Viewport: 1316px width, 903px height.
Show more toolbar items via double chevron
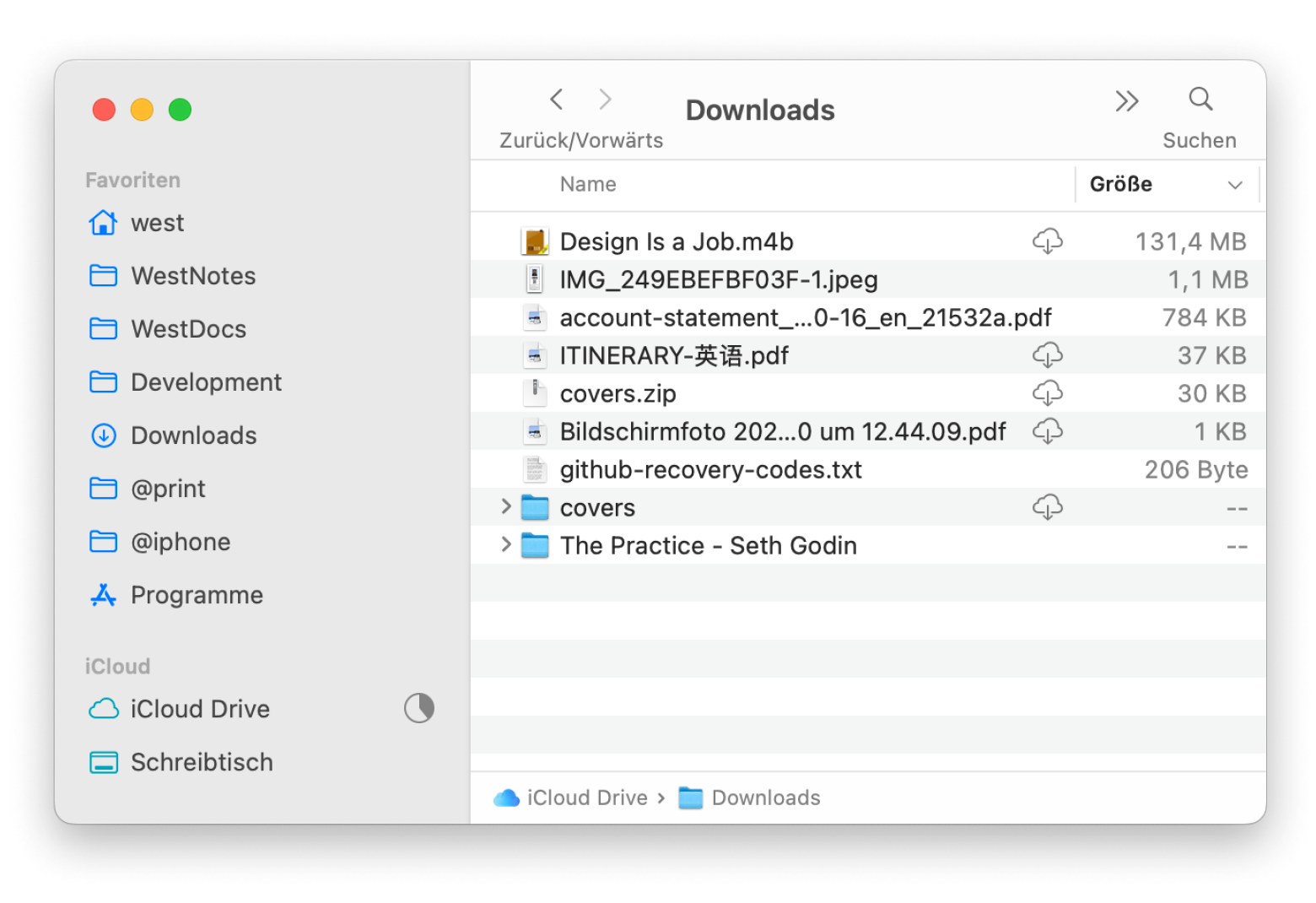click(1126, 101)
